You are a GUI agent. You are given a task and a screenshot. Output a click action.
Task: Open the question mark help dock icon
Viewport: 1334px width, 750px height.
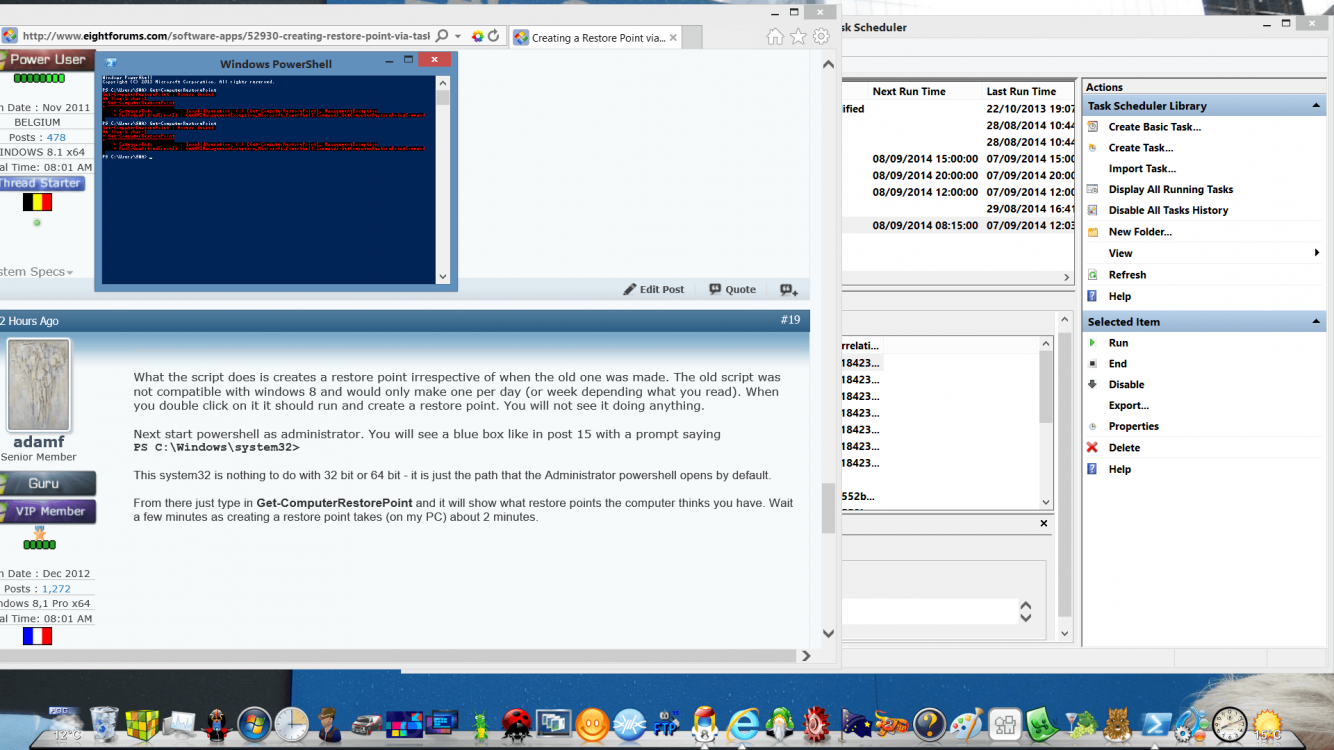point(929,724)
